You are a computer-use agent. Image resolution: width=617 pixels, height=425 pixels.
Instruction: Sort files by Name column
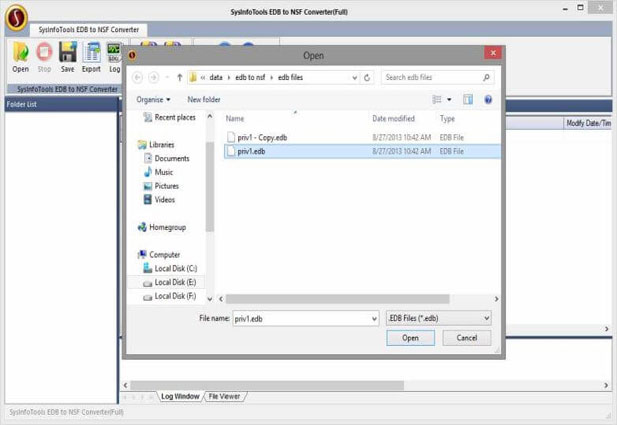[235, 118]
